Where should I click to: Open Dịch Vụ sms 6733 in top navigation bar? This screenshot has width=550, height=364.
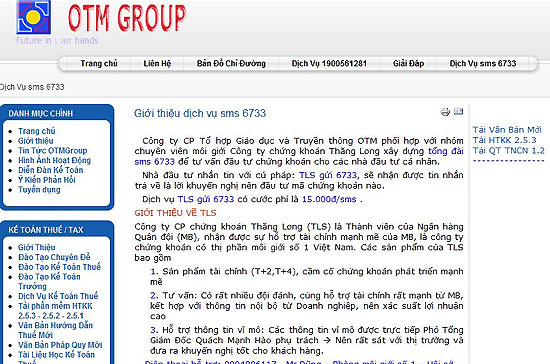click(x=483, y=63)
